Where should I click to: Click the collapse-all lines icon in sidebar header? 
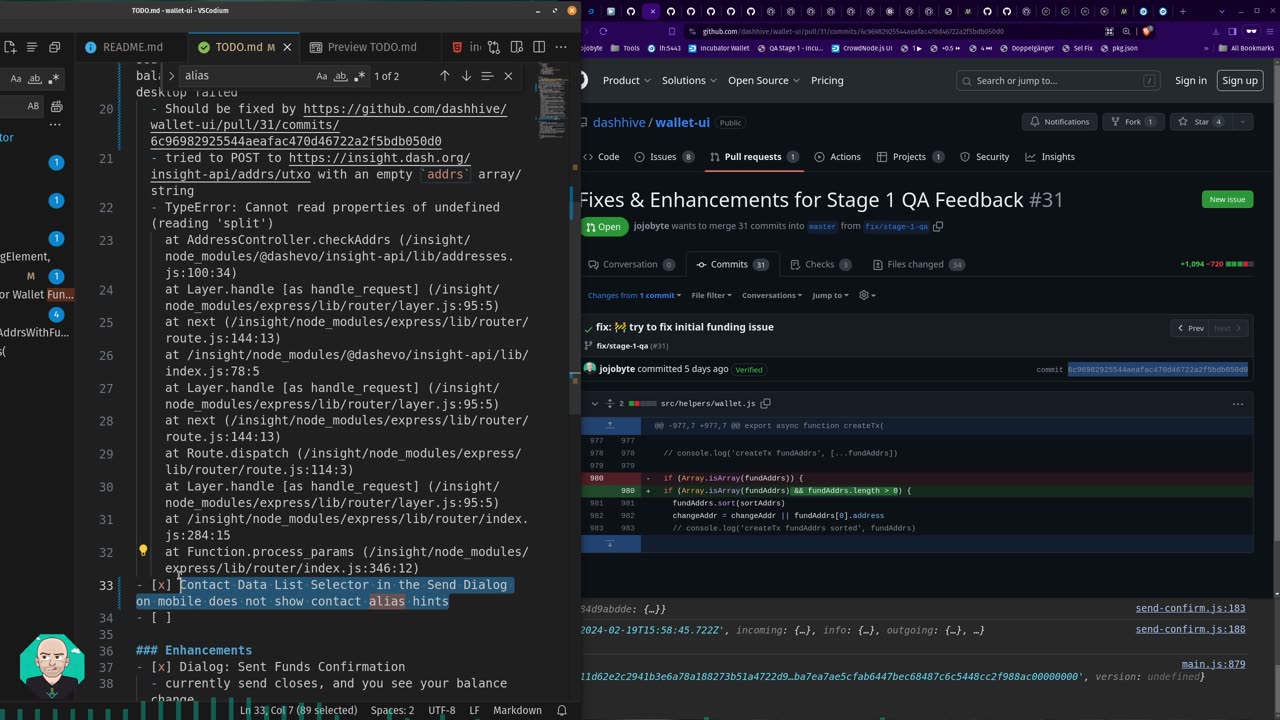point(32,47)
